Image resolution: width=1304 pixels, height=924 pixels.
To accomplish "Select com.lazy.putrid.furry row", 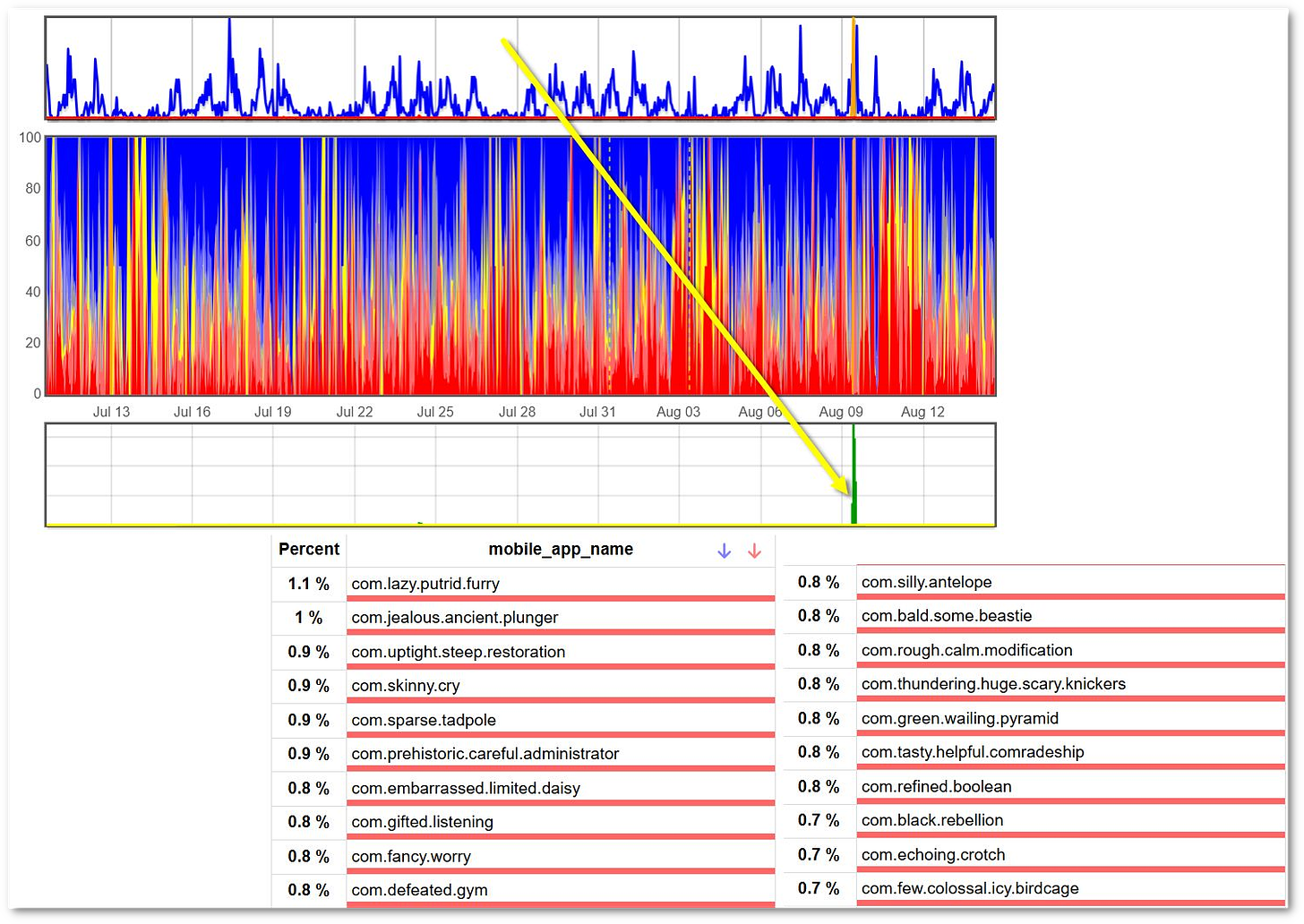I will coord(523,584).
